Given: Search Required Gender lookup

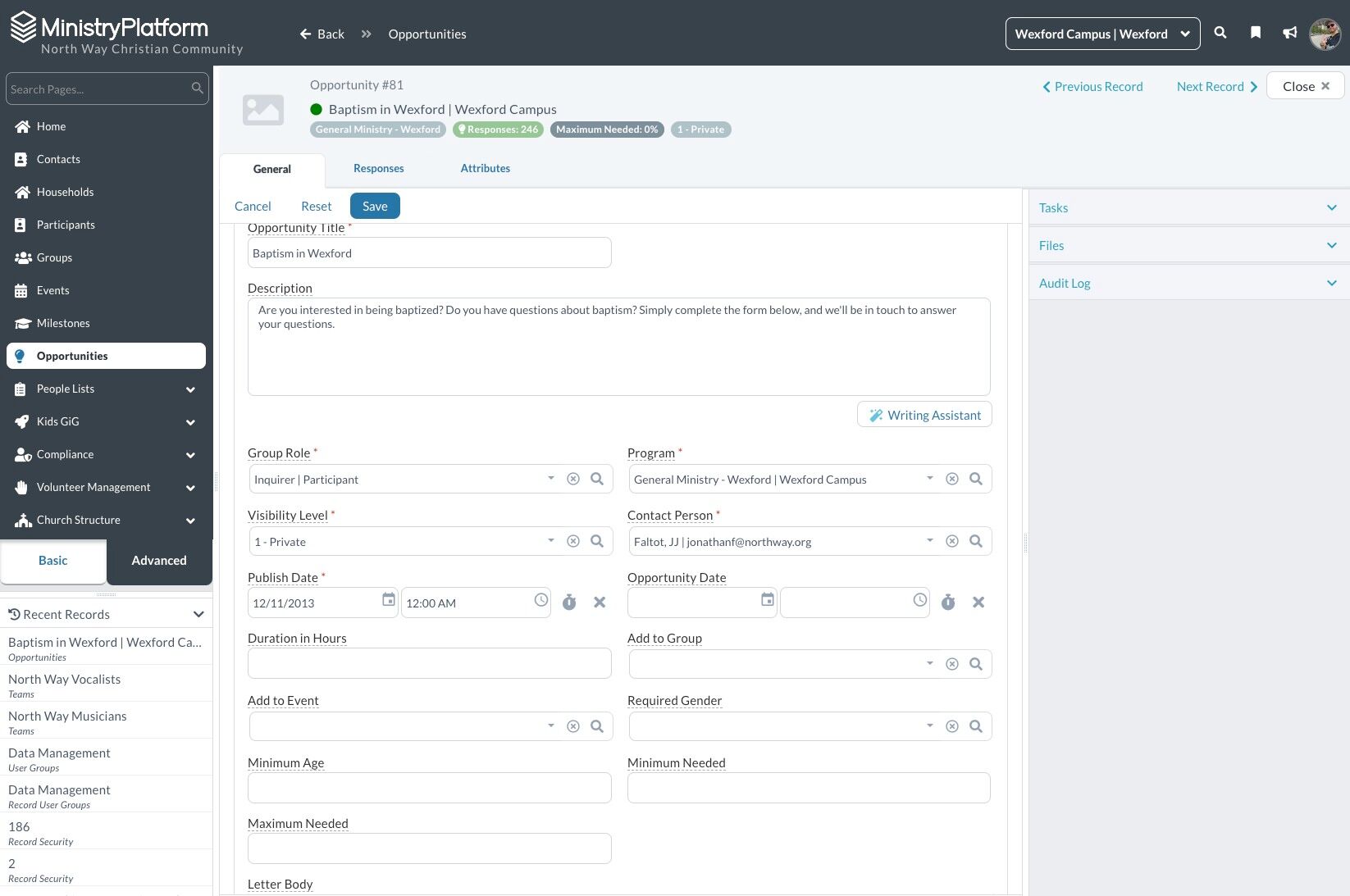Looking at the screenshot, I should click(976, 726).
